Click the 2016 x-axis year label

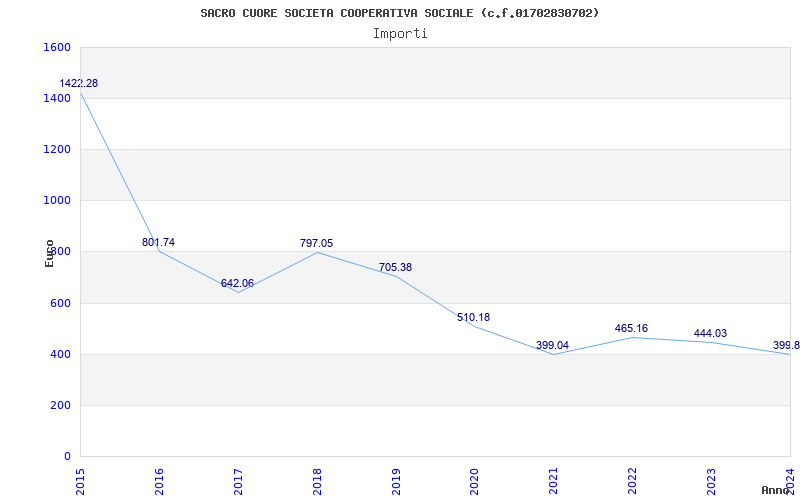click(x=159, y=481)
